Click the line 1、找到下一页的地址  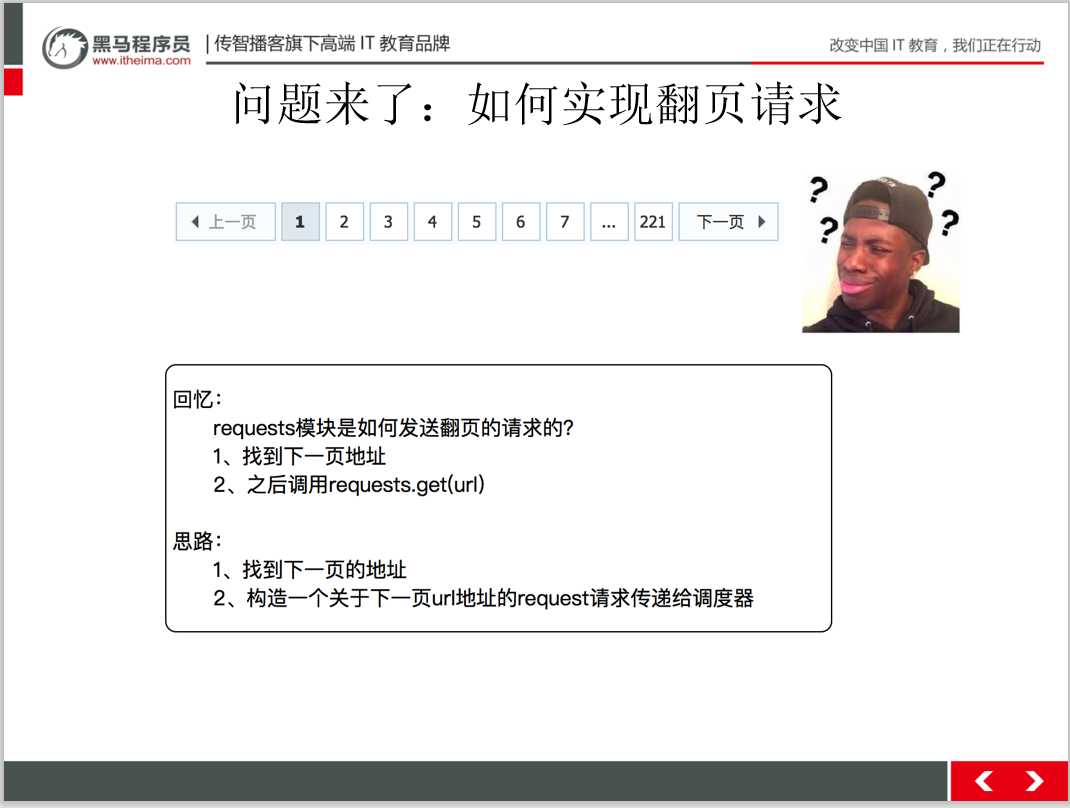pos(309,569)
